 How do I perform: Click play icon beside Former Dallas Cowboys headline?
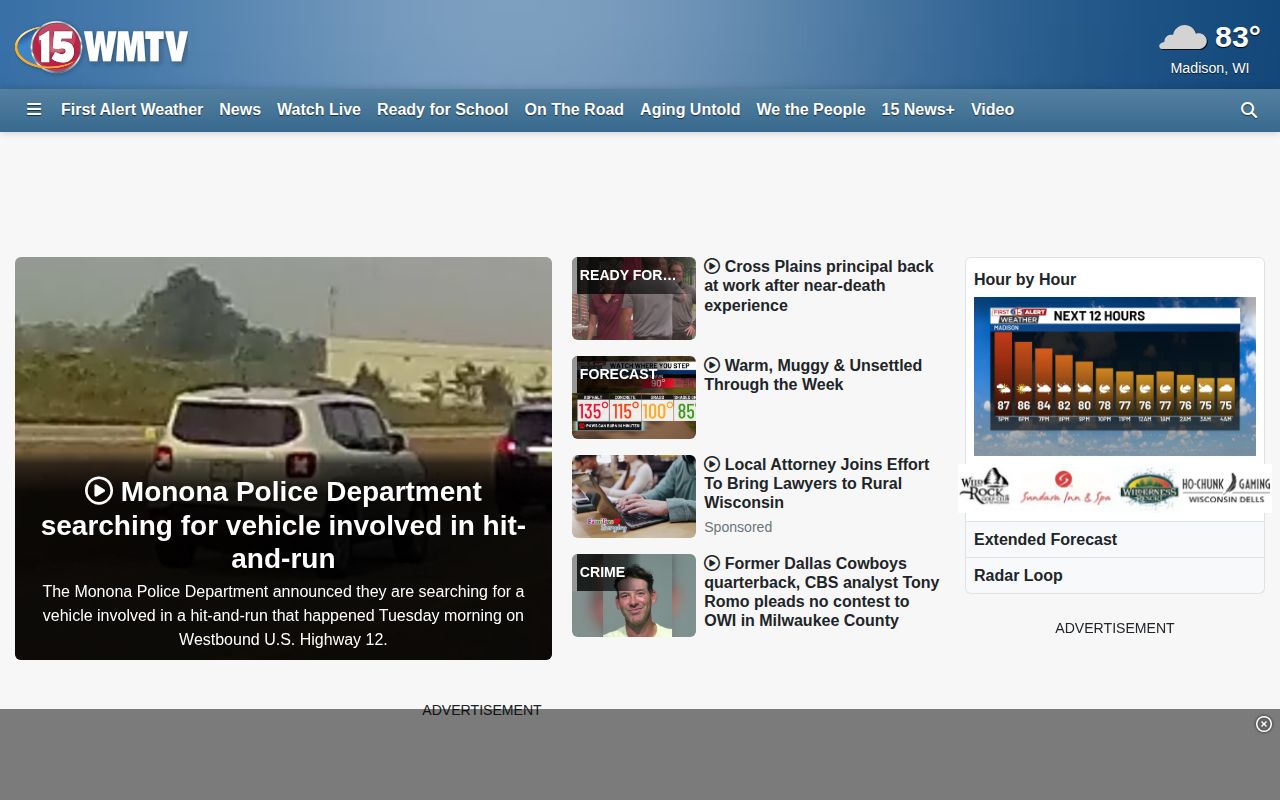tap(712, 563)
